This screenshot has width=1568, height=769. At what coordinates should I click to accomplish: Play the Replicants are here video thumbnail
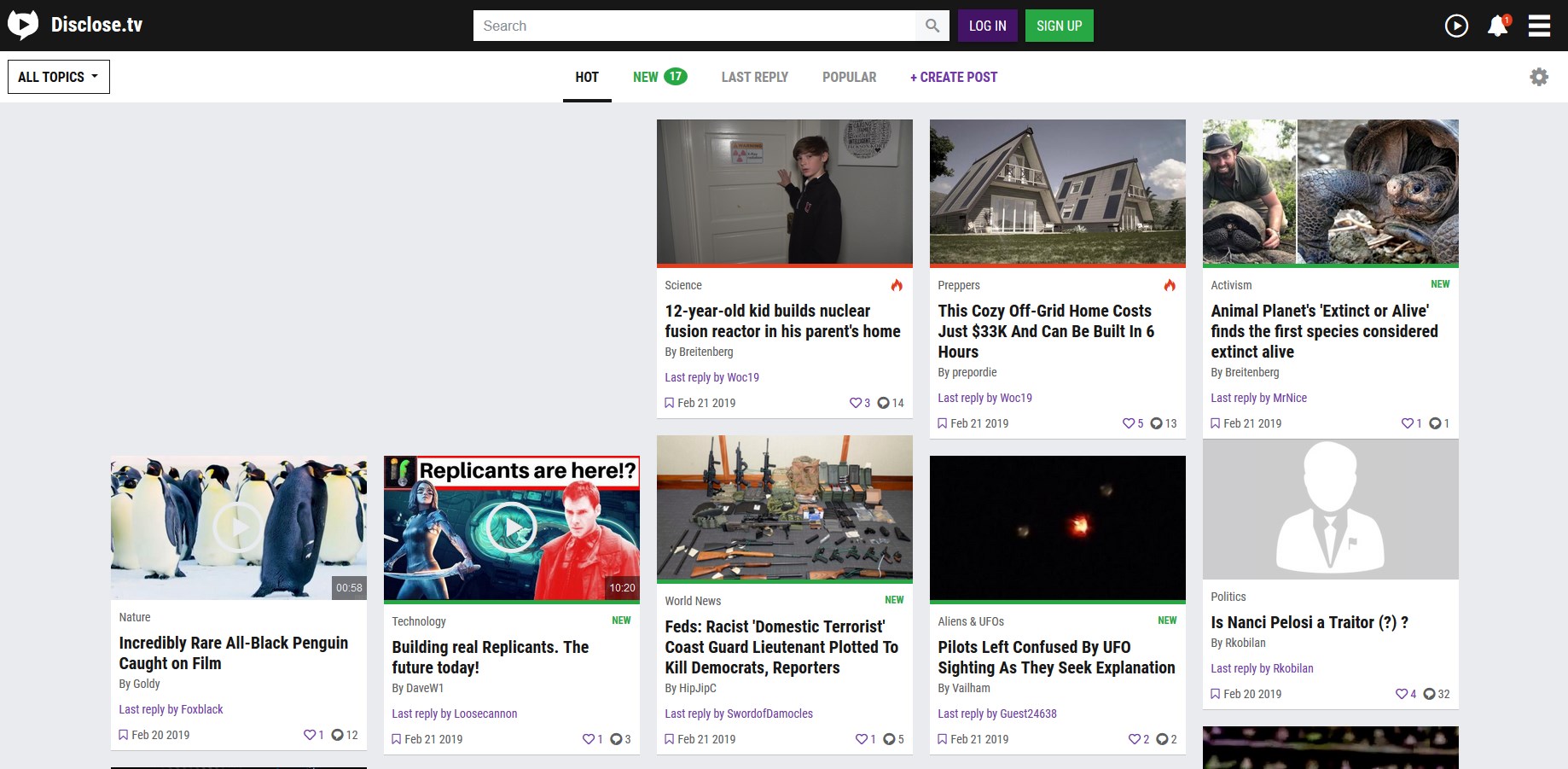511,527
